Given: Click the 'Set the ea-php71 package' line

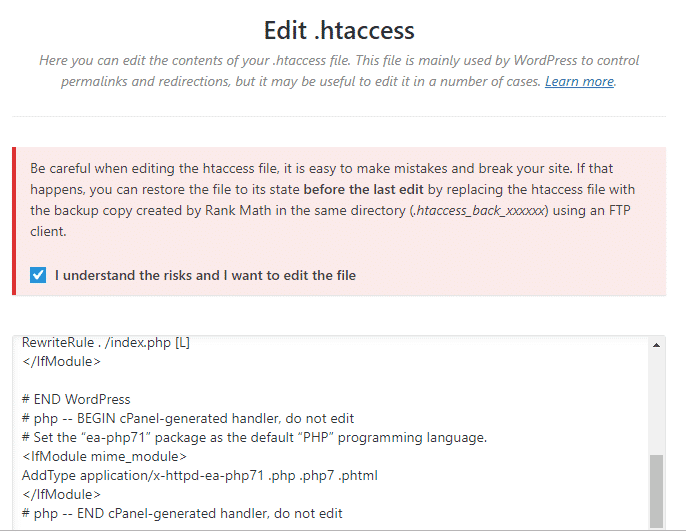Looking at the screenshot, I should pos(254,438).
